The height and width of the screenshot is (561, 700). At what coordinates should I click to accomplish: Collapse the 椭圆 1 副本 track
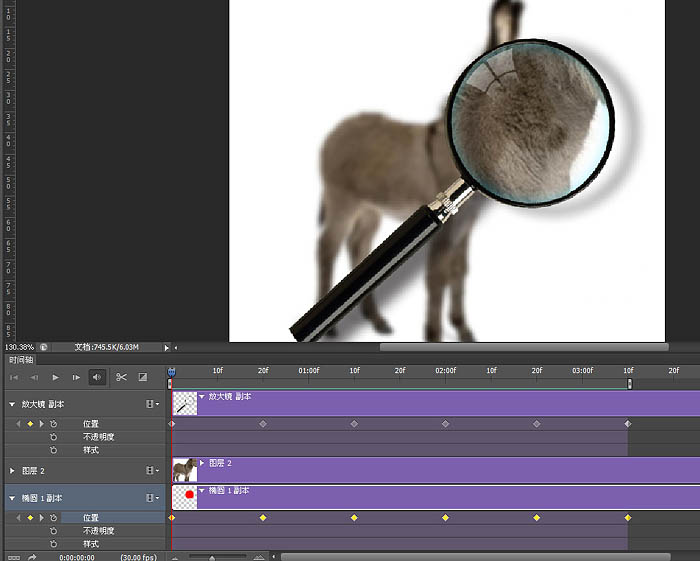[x=12, y=497]
